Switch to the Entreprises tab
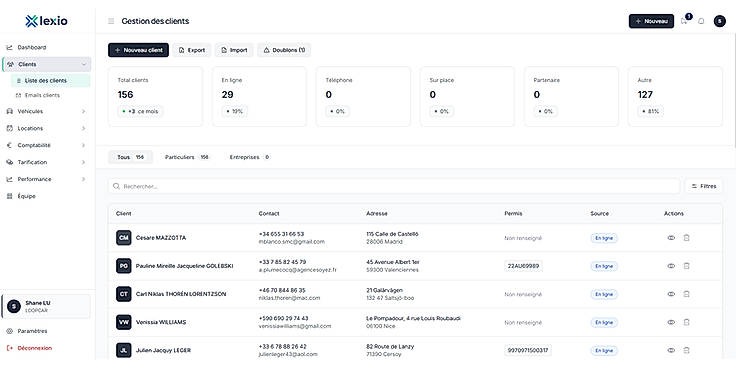 [249, 157]
